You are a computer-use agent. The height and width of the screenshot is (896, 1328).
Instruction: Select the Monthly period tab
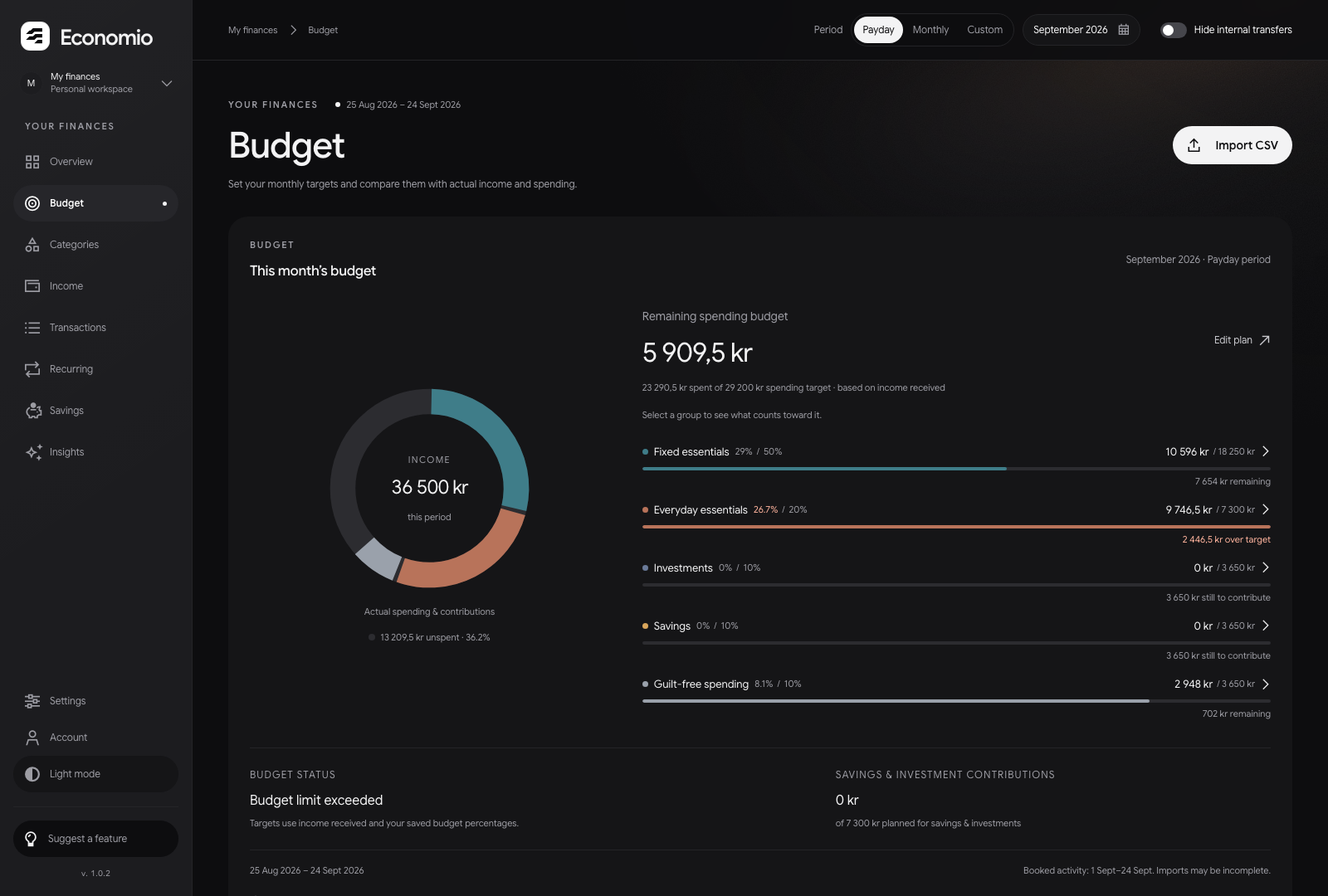click(930, 30)
